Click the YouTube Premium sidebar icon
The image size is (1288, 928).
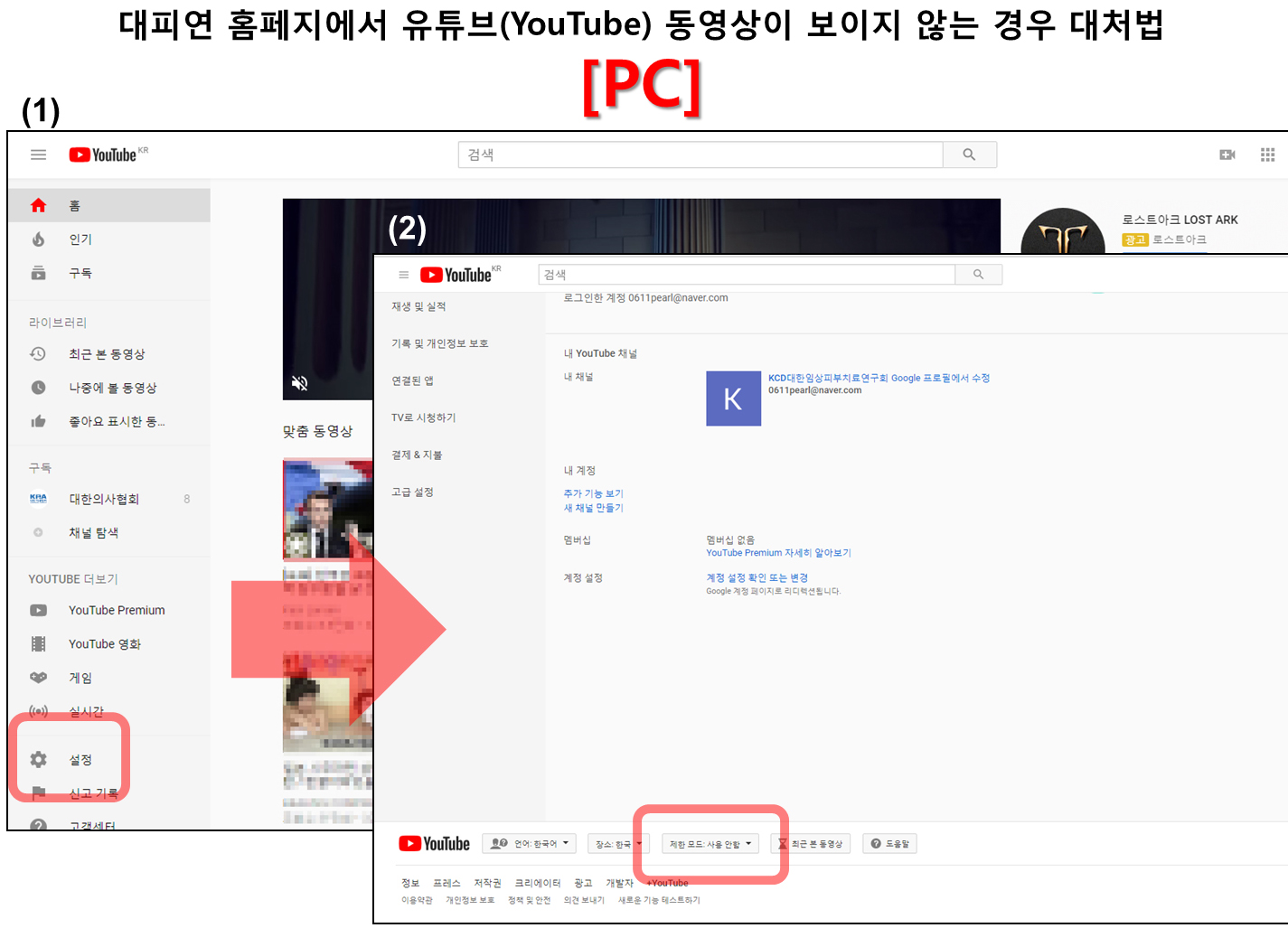pyautogui.click(x=38, y=611)
